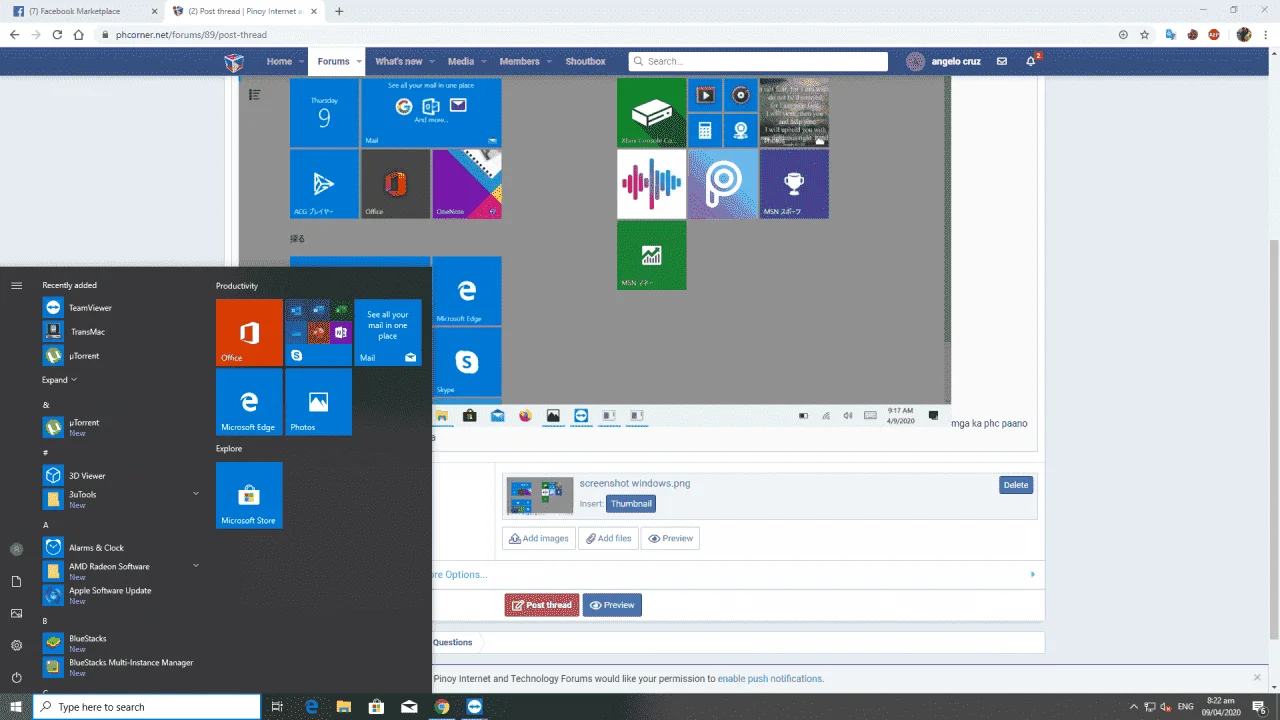
Task: Click the Power icon in Start menu
Action: [16, 677]
